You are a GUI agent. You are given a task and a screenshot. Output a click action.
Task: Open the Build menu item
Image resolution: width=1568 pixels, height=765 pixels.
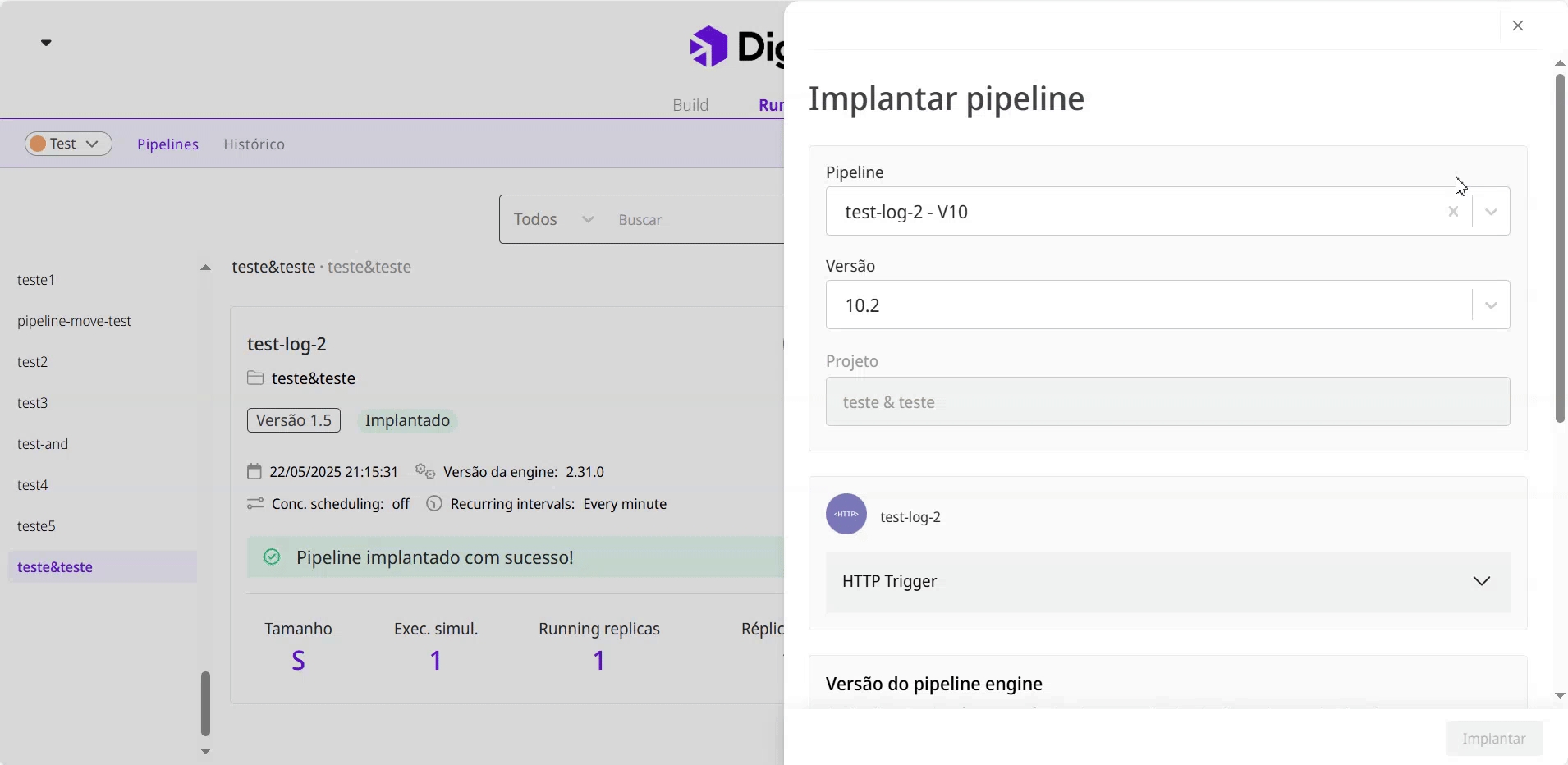point(690,105)
